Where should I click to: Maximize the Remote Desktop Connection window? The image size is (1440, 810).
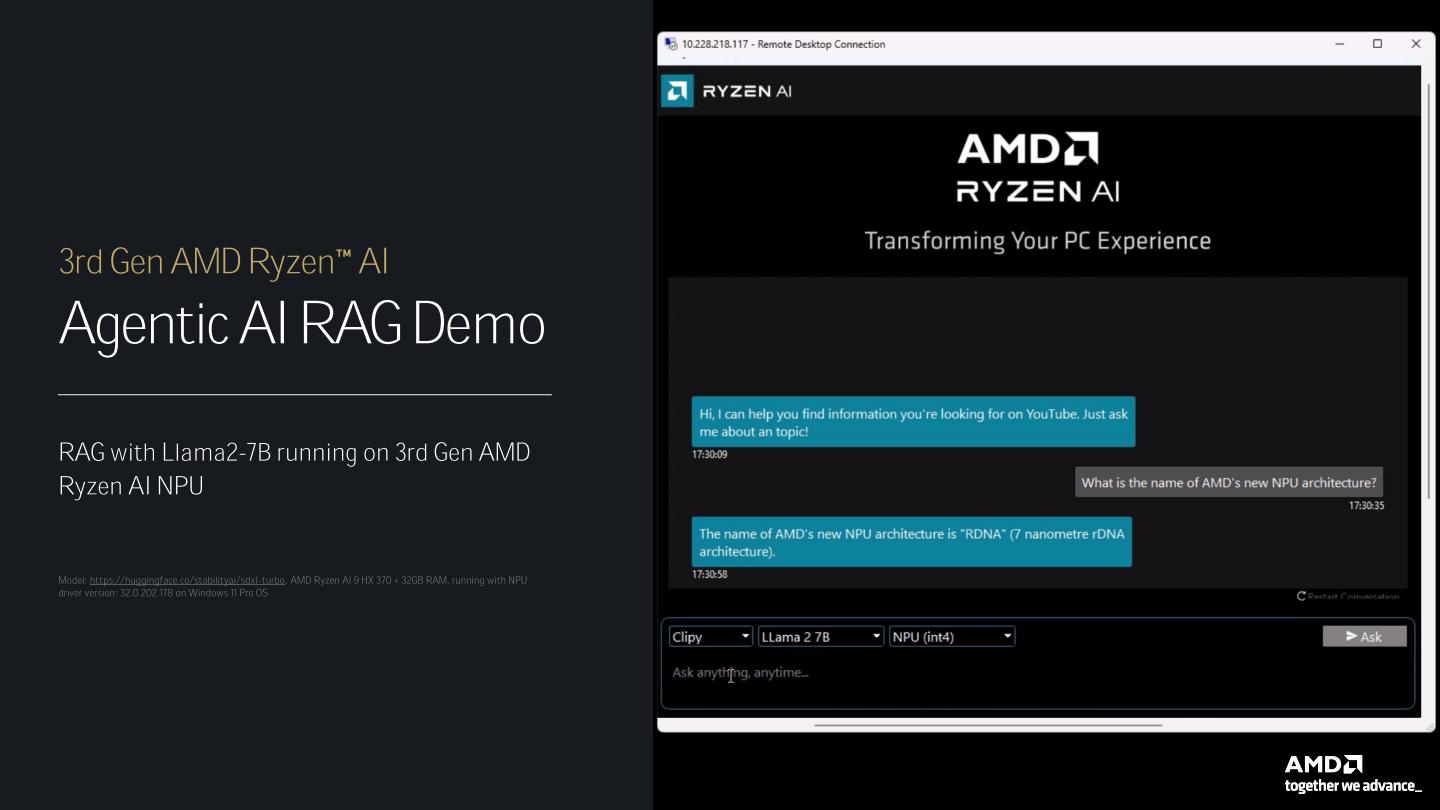point(1377,44)
